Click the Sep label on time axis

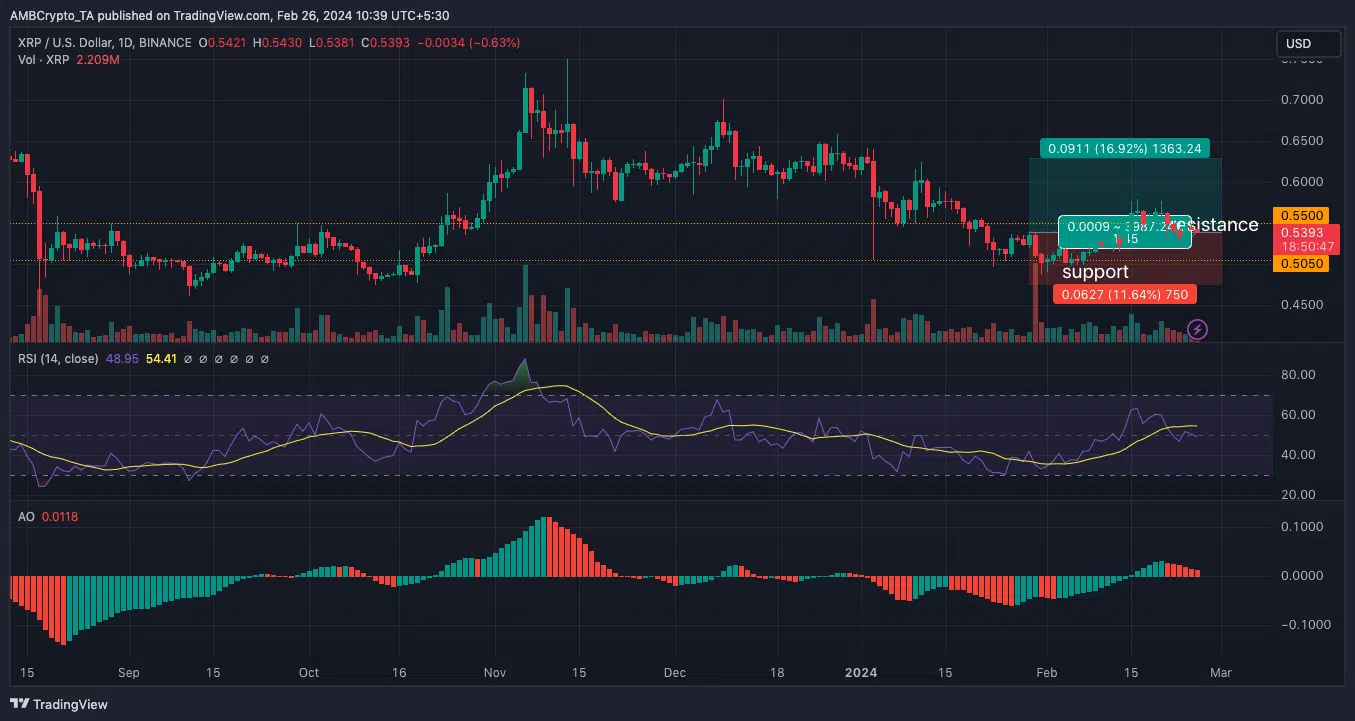click(x=128, y=673)
